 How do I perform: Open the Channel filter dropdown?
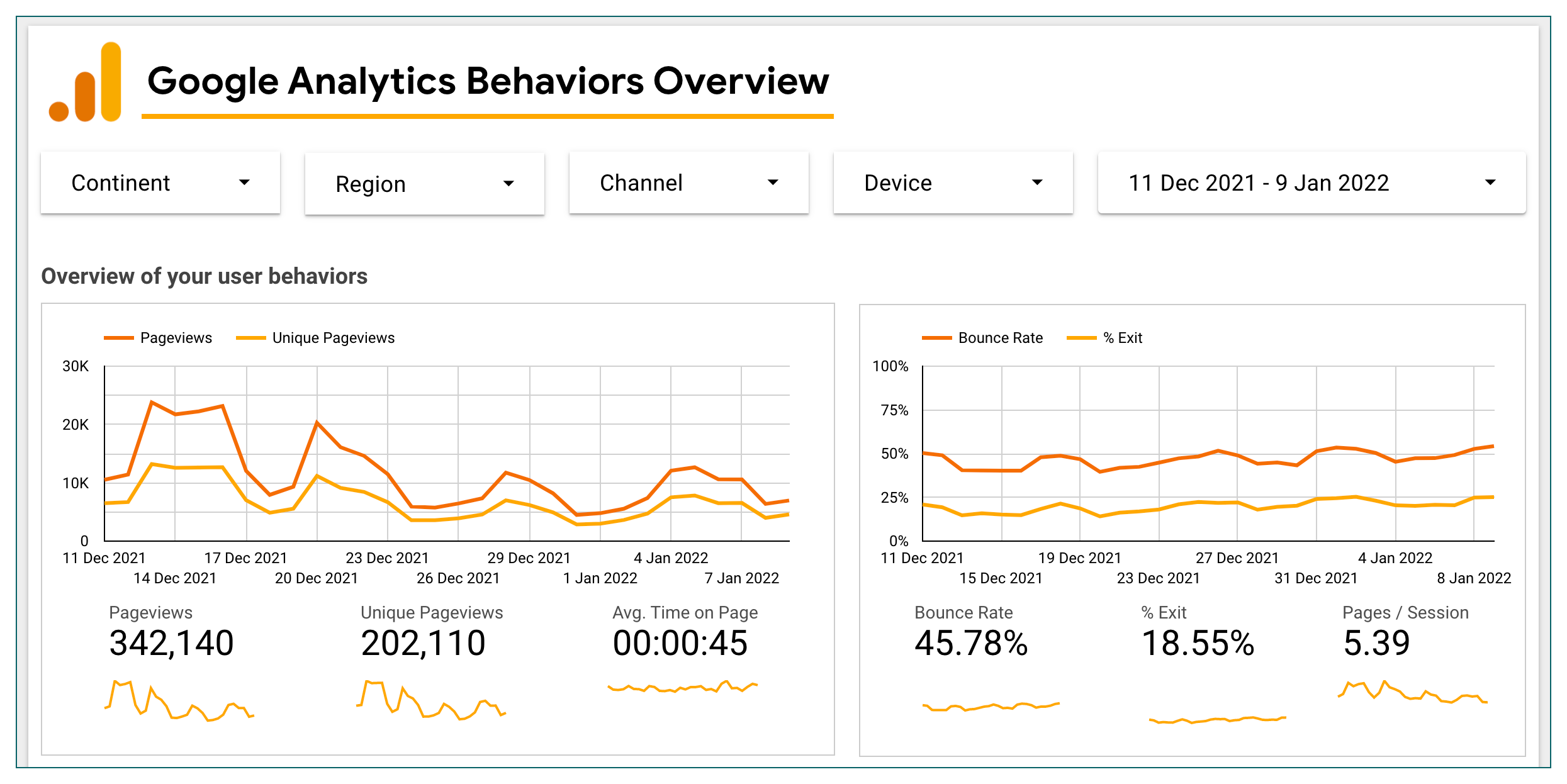[x=689, y=183]
